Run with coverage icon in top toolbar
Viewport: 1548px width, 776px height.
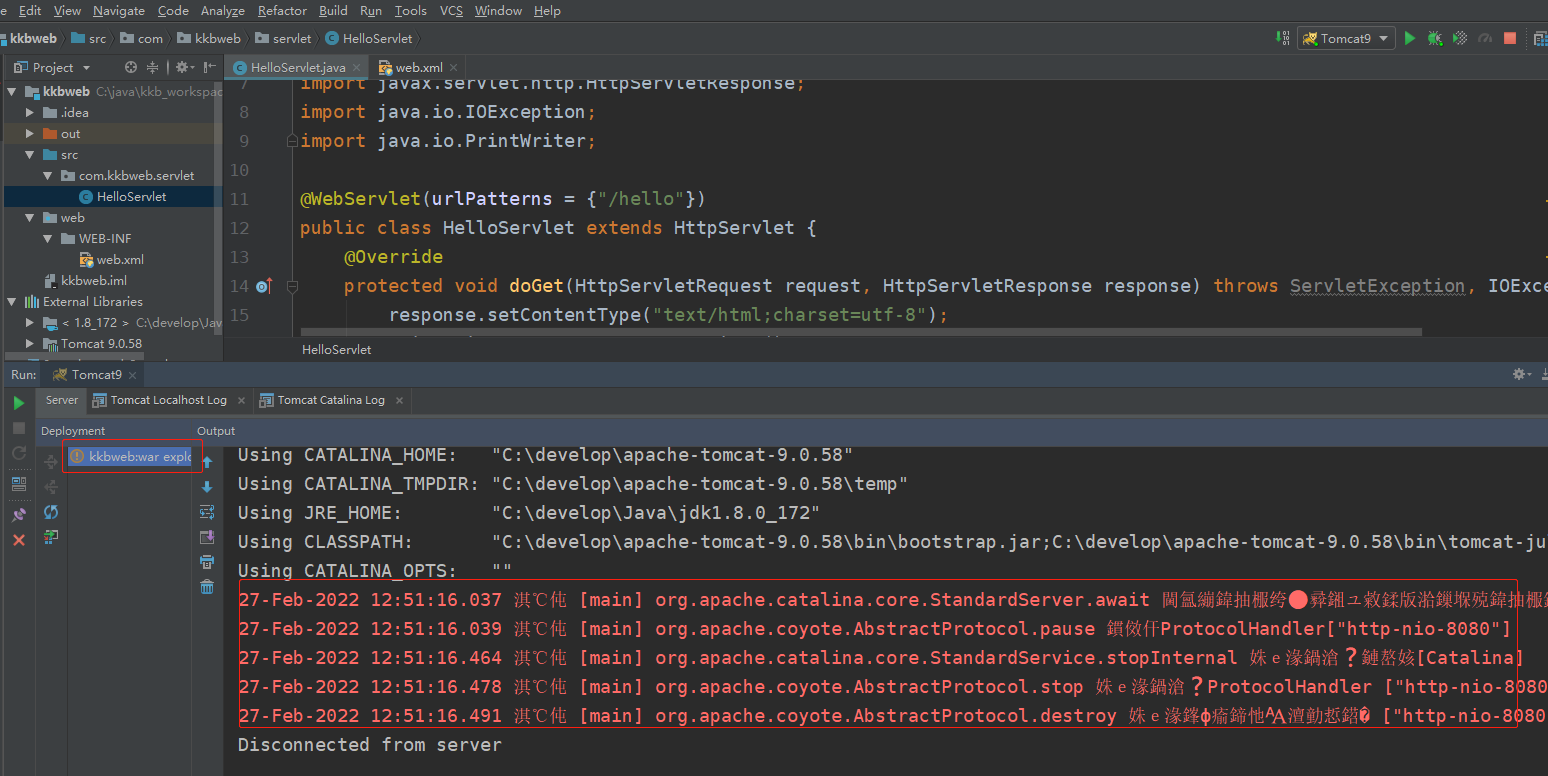click(x=1460, y=38)
